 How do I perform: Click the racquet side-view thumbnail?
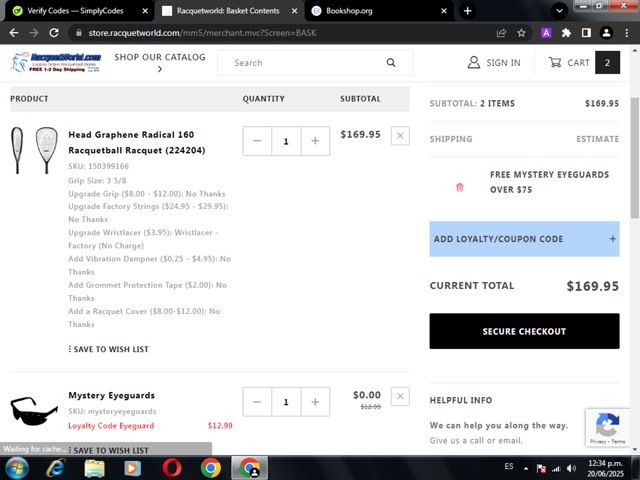[17, 150]
